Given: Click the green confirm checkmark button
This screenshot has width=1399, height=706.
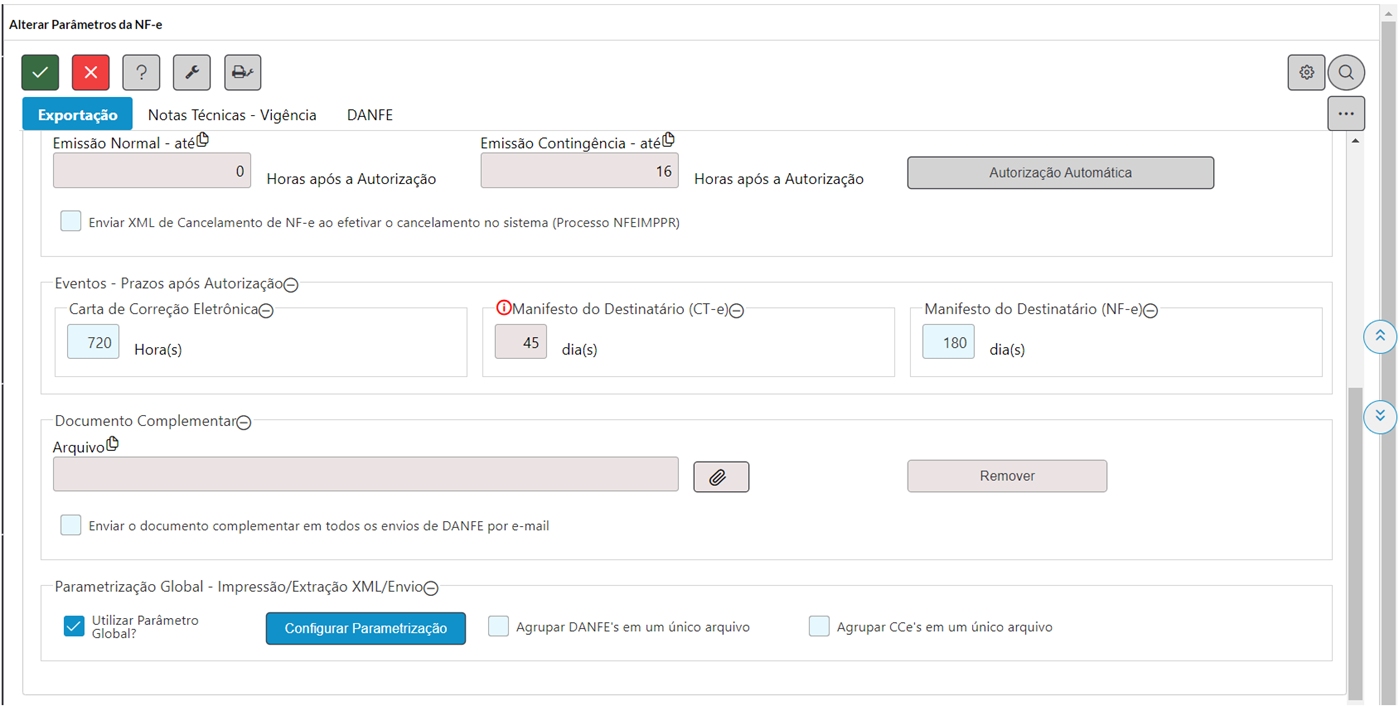Looking at the screenshot, I should click(x=40, y=72).
